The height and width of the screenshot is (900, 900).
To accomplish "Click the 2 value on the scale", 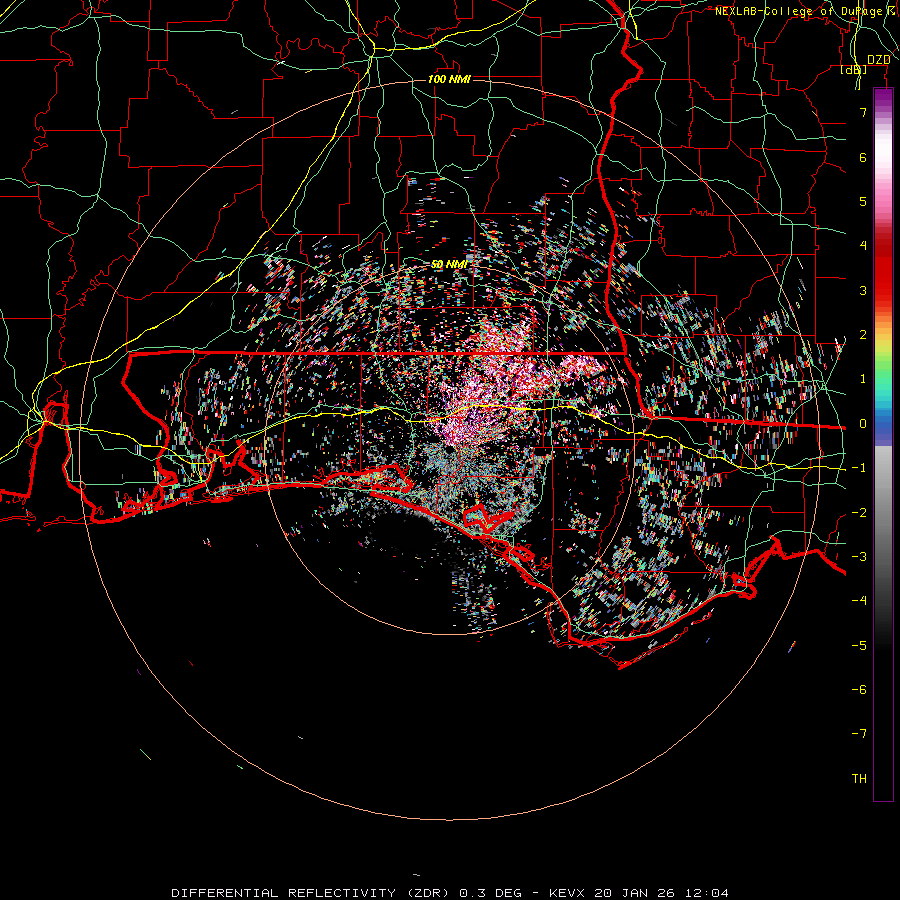I will [863, 335].
